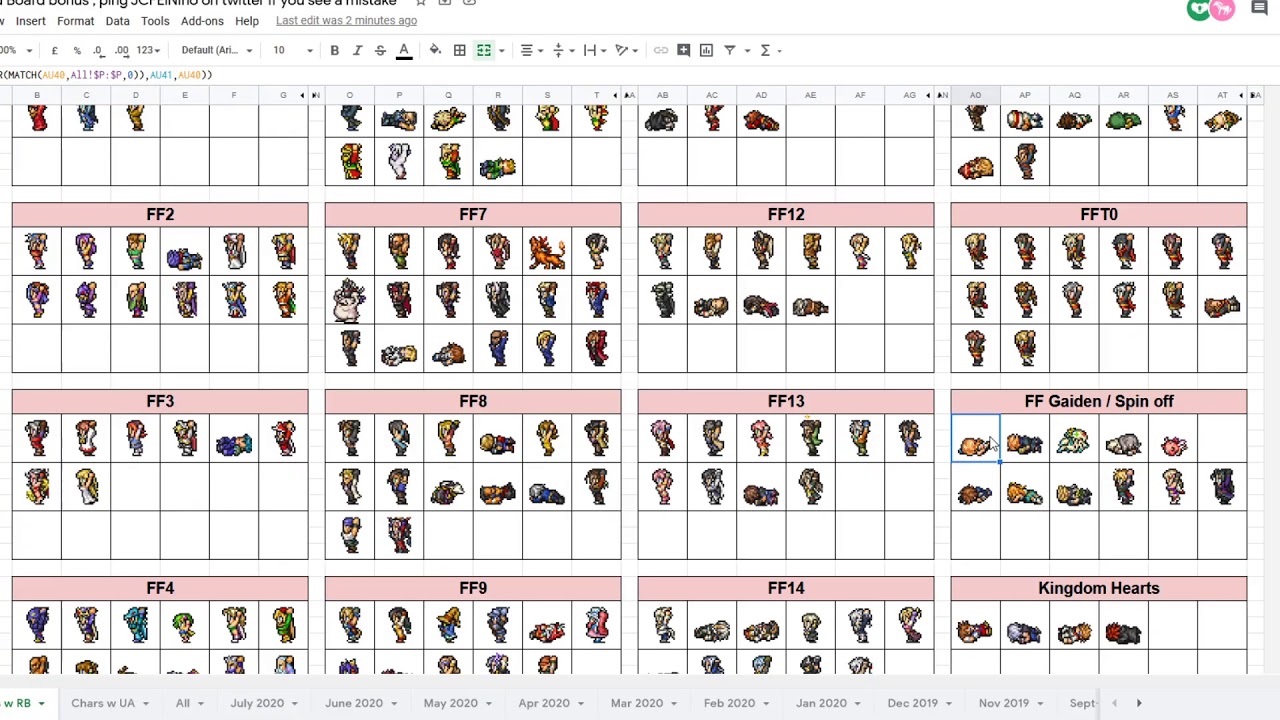Increase decimal places
The height and width of the screenshot is (720, 1280).
click(122, 50)
